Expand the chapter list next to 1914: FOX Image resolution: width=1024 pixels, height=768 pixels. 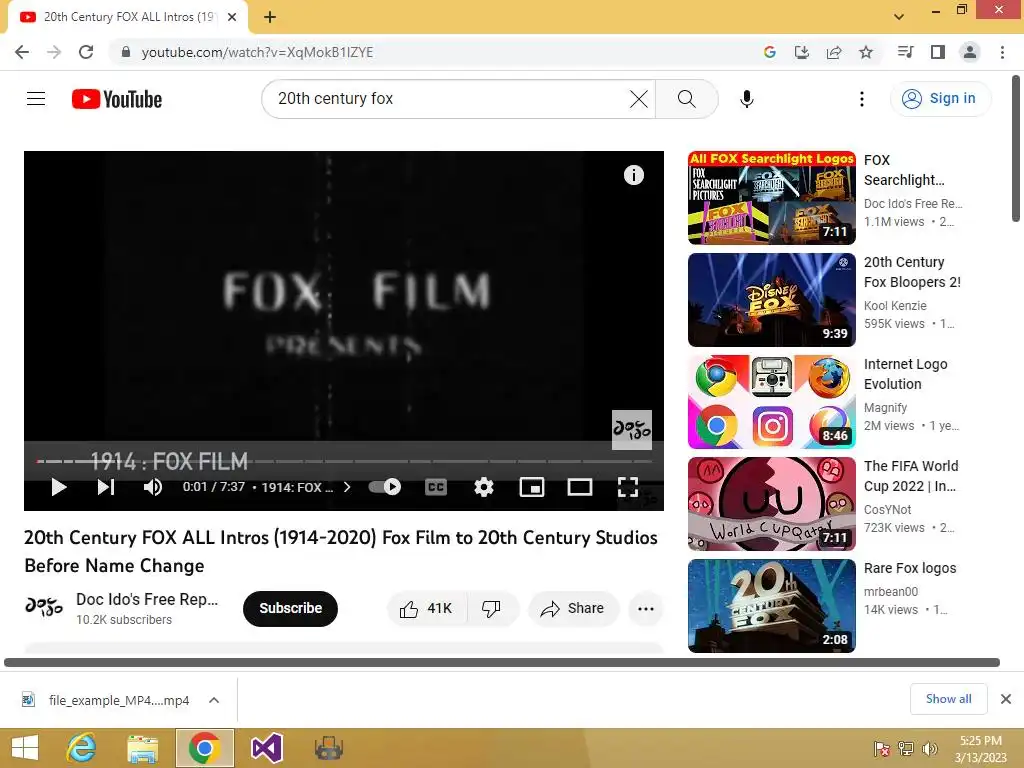[347, 487]
